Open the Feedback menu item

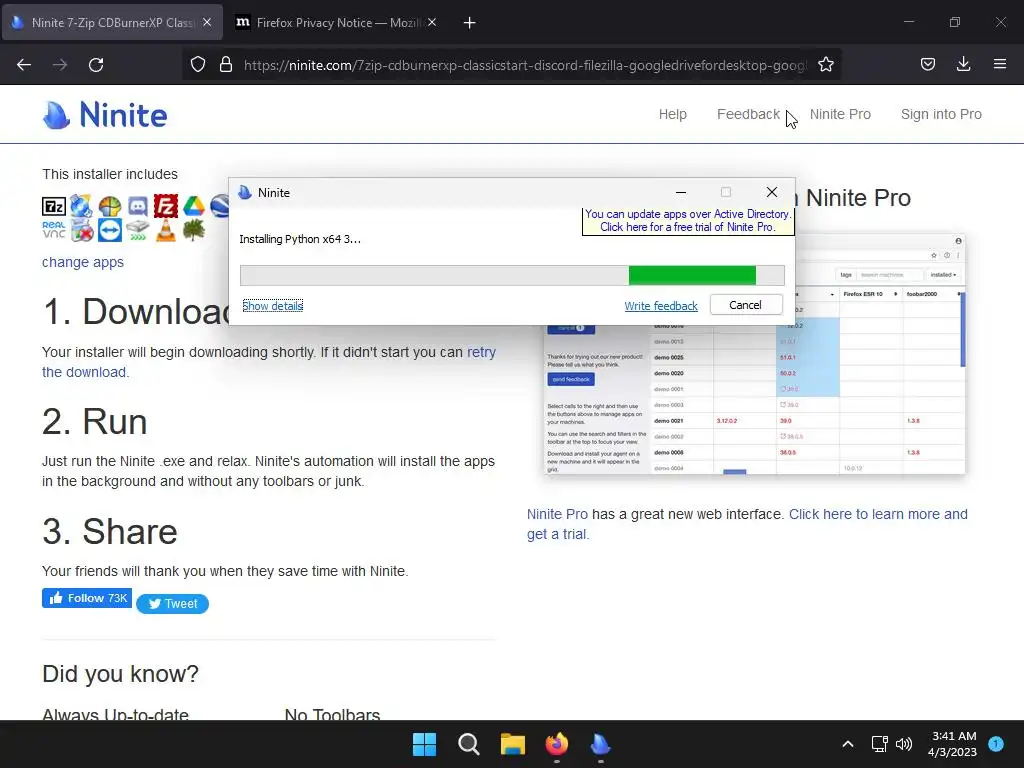748,114
